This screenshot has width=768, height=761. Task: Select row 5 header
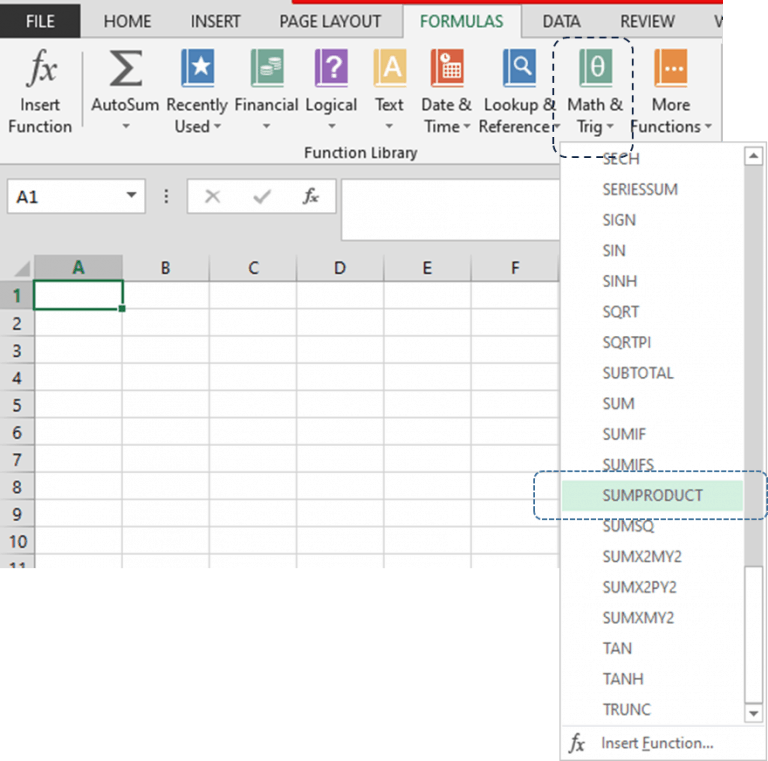(17, 405)
